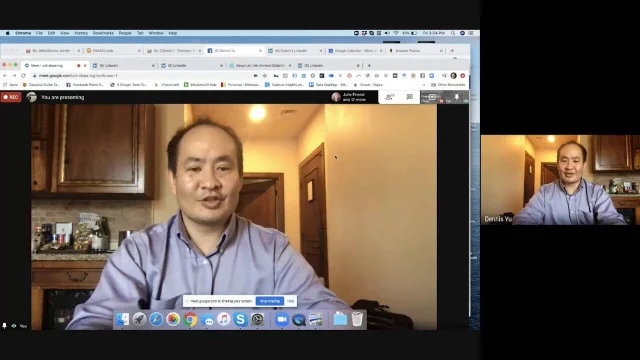The height and width of the screenshot is (360, 640).
Task: Open Skype from the Dock
Action: (240, 319)
